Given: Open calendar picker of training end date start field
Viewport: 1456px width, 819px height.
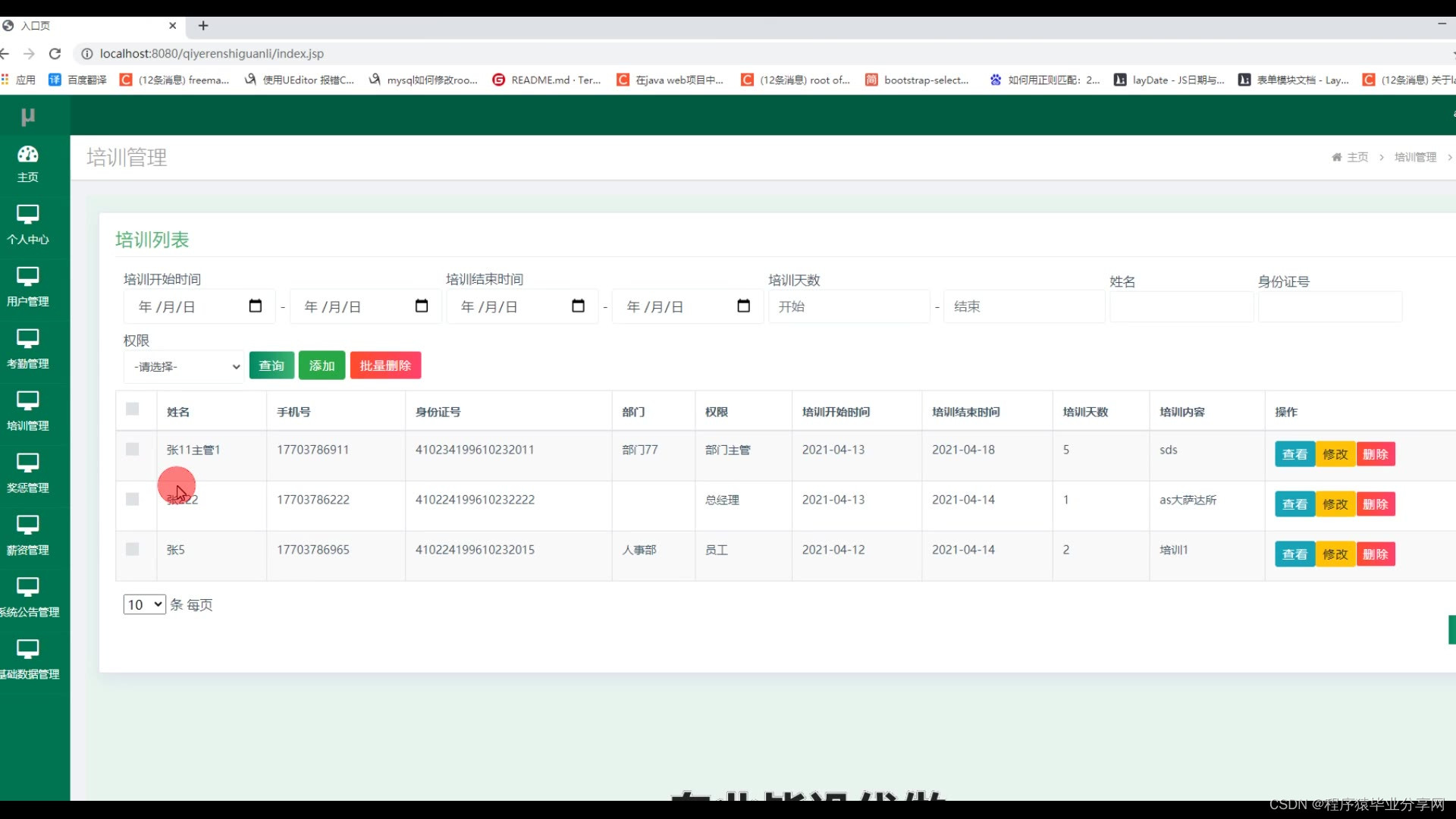Looking at the screenshot, I should (x=578, y=306).
